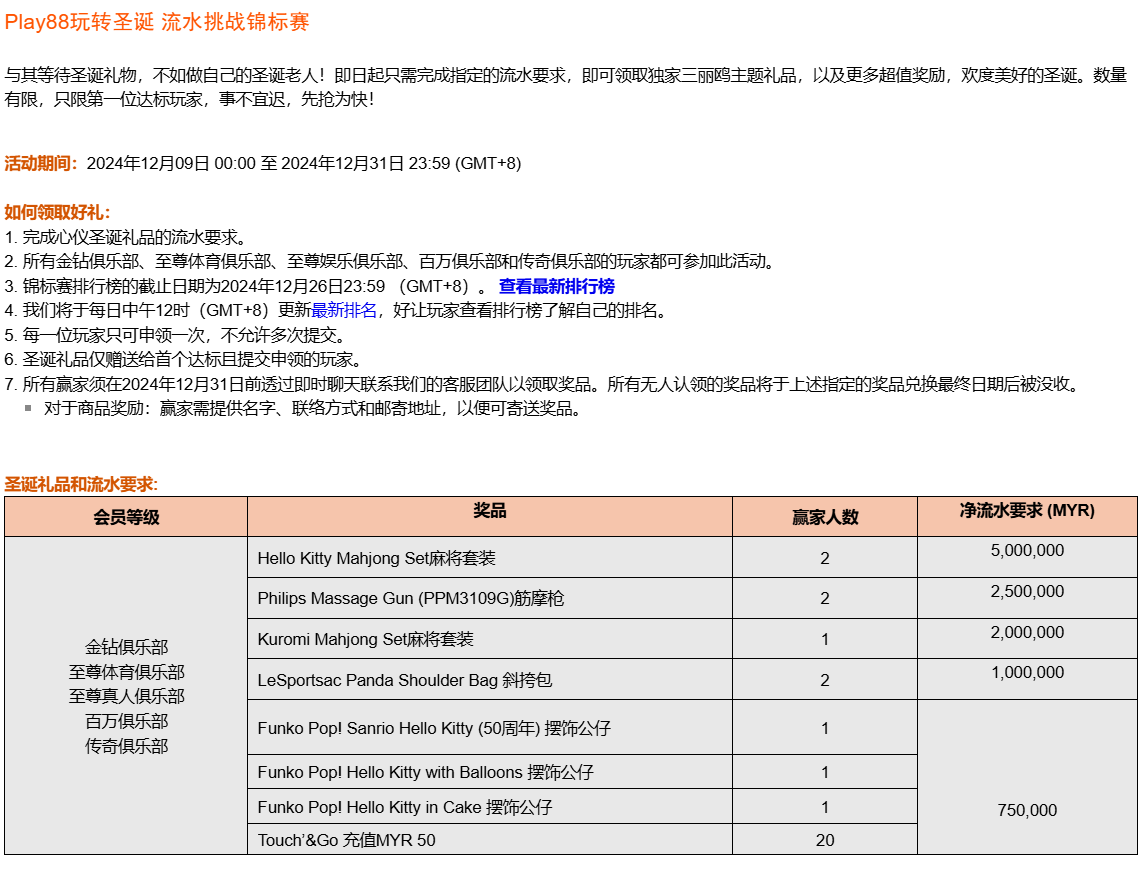Viewport: 1148px width, 870px height.
Task: Click the 750,000 turnover requirement cell
Action: pos(1027,810)
